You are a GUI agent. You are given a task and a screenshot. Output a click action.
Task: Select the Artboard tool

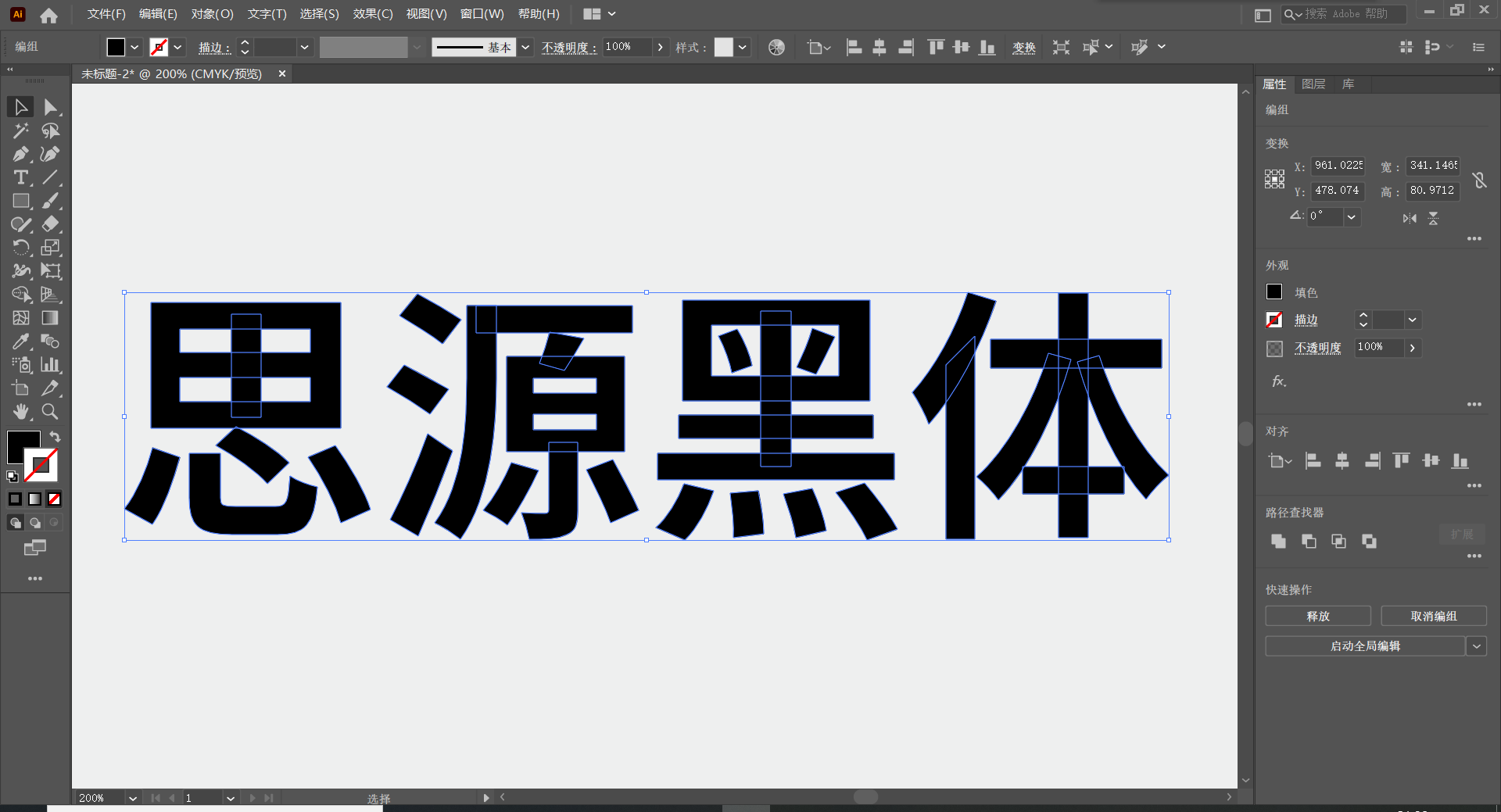click(x=21, y=388)
